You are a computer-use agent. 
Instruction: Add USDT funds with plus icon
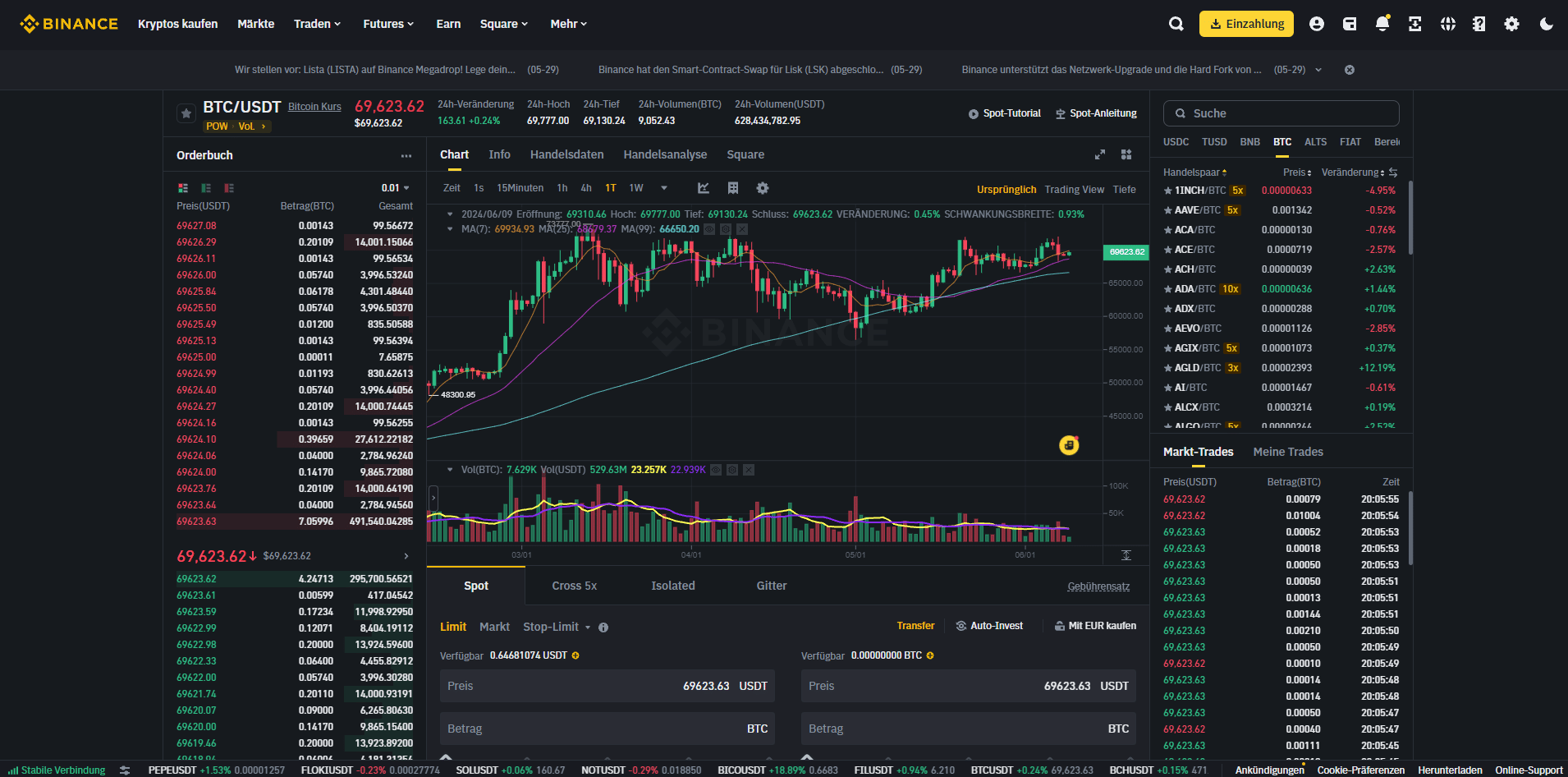click(575, 655)
